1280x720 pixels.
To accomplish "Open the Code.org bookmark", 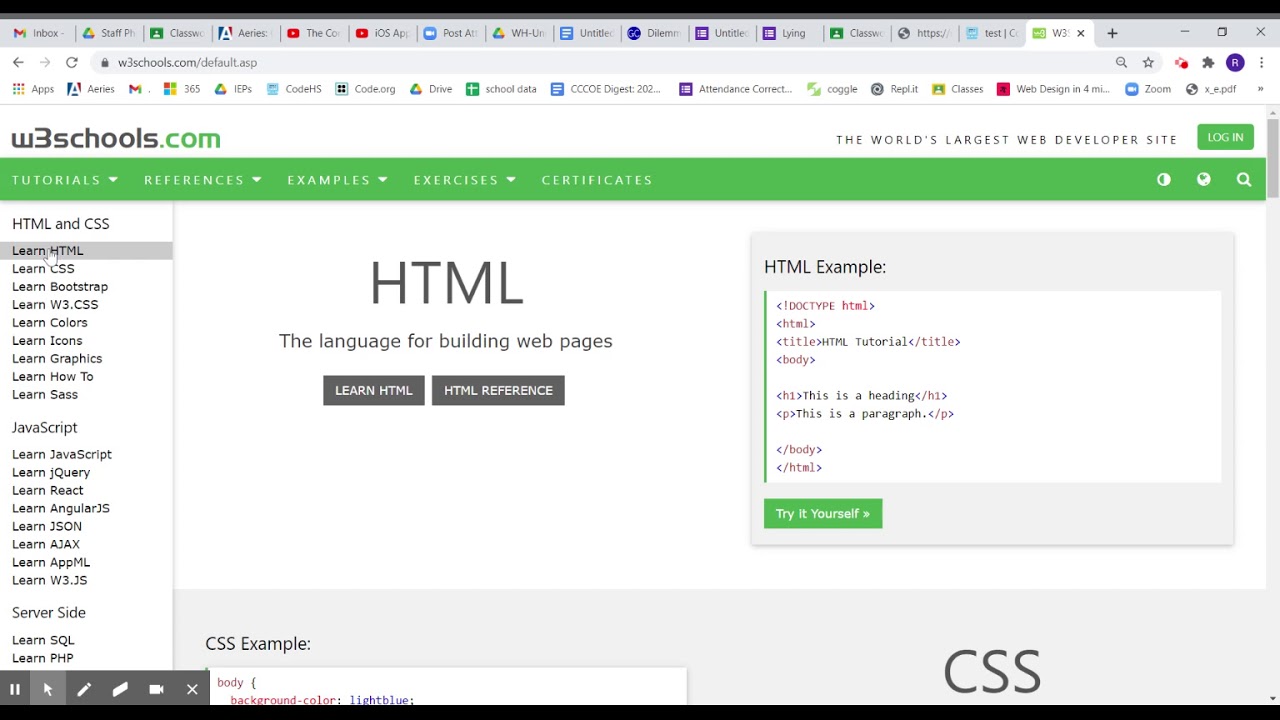I will click(365, 89).
